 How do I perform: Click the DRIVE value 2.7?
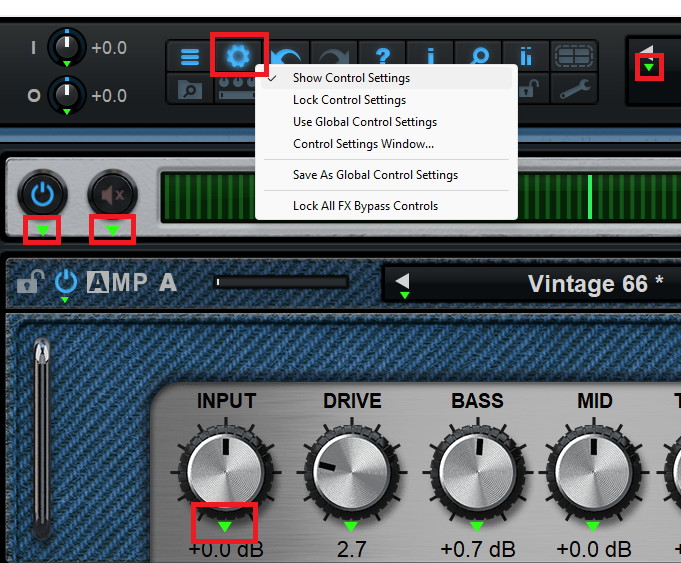[x=351, y=550]
